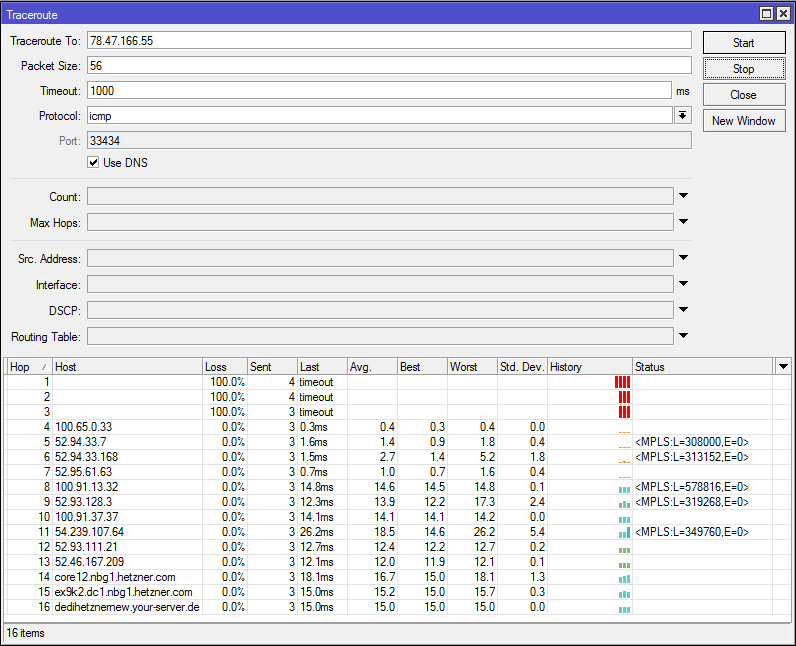The height and width of the screenshot is (646, 796).
Task: Click the 26.2ms last value
Action: coord(317,531)
